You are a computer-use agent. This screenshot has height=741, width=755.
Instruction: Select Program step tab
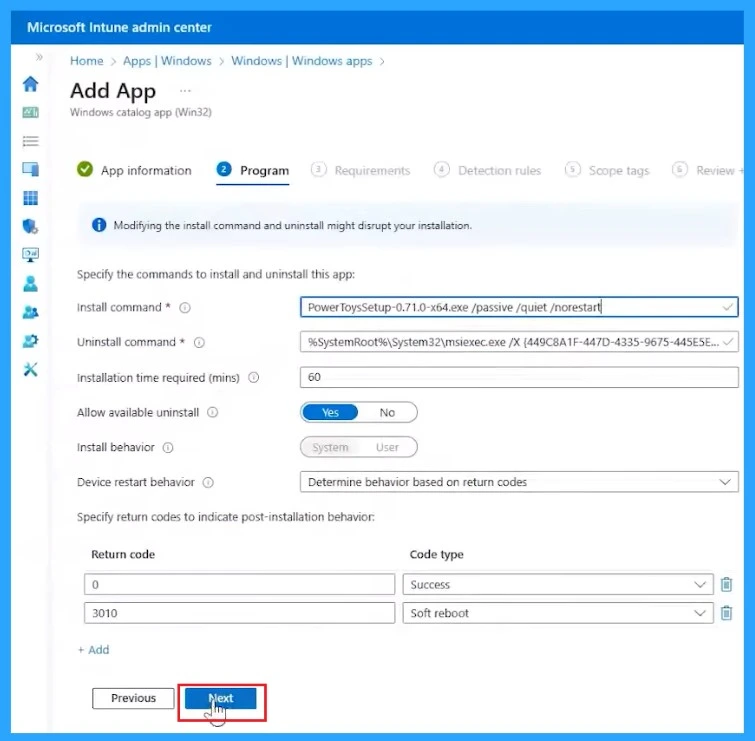coord(253,170)
